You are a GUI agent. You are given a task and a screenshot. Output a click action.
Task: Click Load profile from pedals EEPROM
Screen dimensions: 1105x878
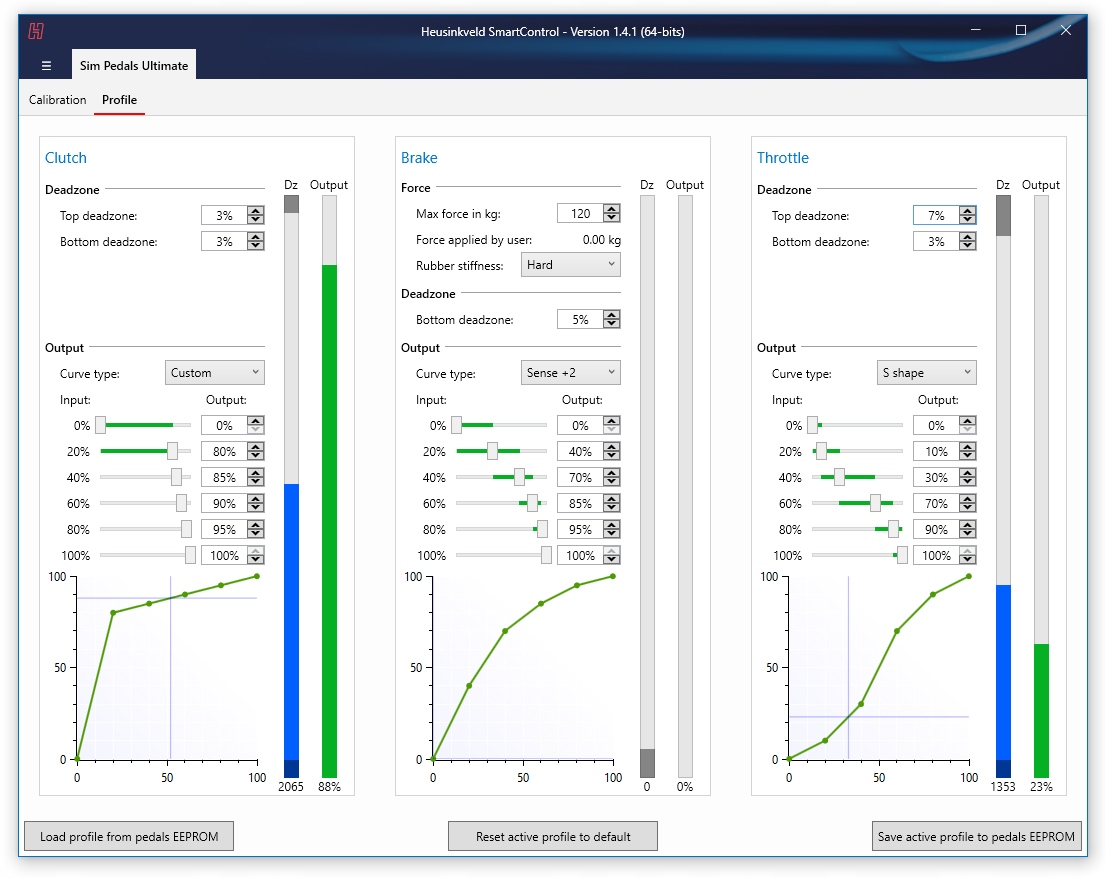pyautogui.click(x=128, y=836)
